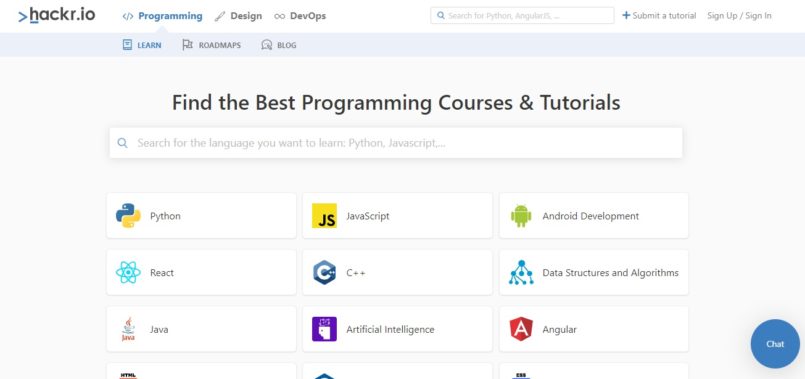Open the Python course card

click(x=201, y=216)
